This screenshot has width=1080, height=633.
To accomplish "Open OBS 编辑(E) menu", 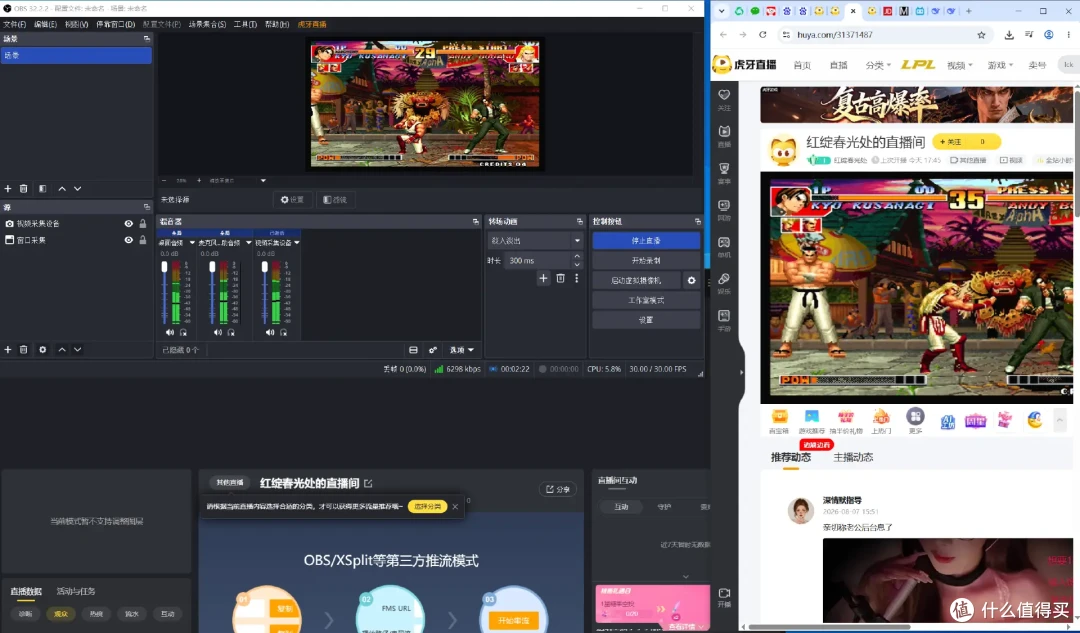I will [x=45, y=24].
